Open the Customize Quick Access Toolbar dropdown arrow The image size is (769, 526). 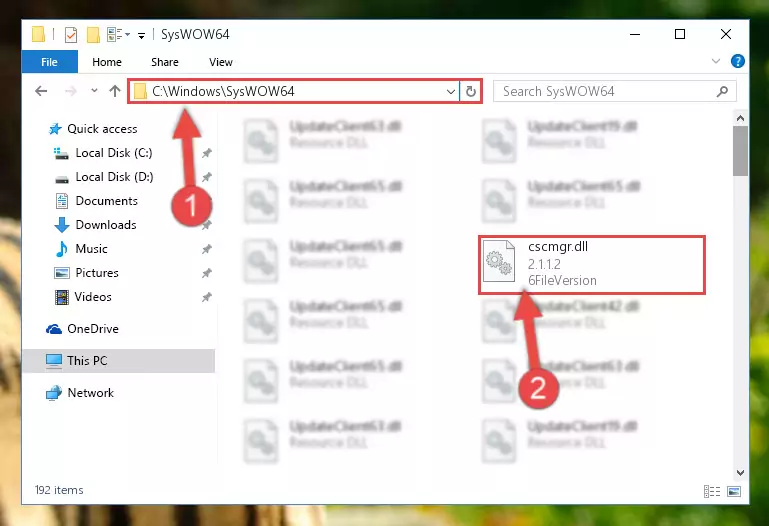(141, 35)
